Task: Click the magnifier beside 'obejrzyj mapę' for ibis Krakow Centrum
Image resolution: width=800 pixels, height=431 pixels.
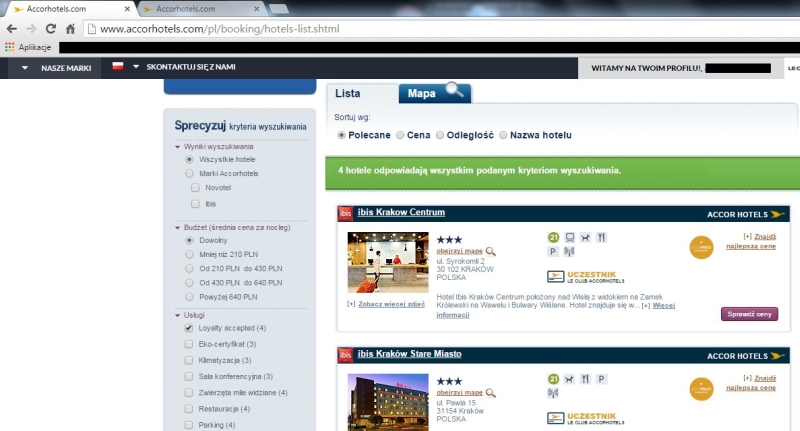Action: pyautogui.click(x=490, y=251)
